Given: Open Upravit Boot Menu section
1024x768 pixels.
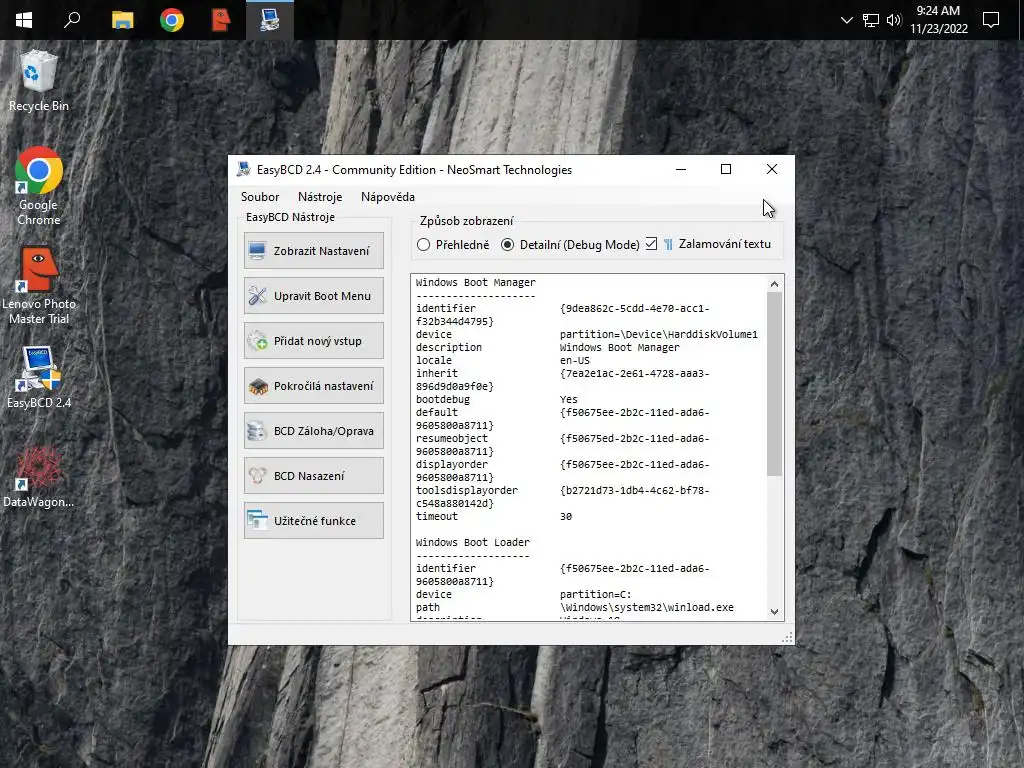Looking at the screenshot, I should [313, 296].
